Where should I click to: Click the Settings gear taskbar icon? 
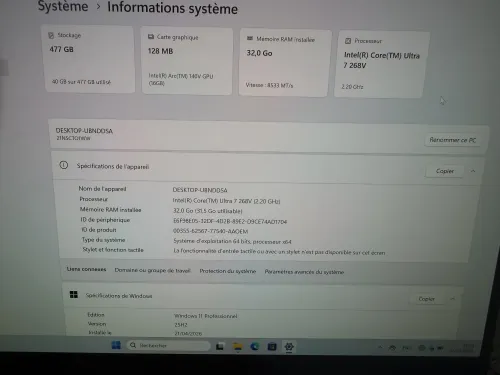pos(289,347)
